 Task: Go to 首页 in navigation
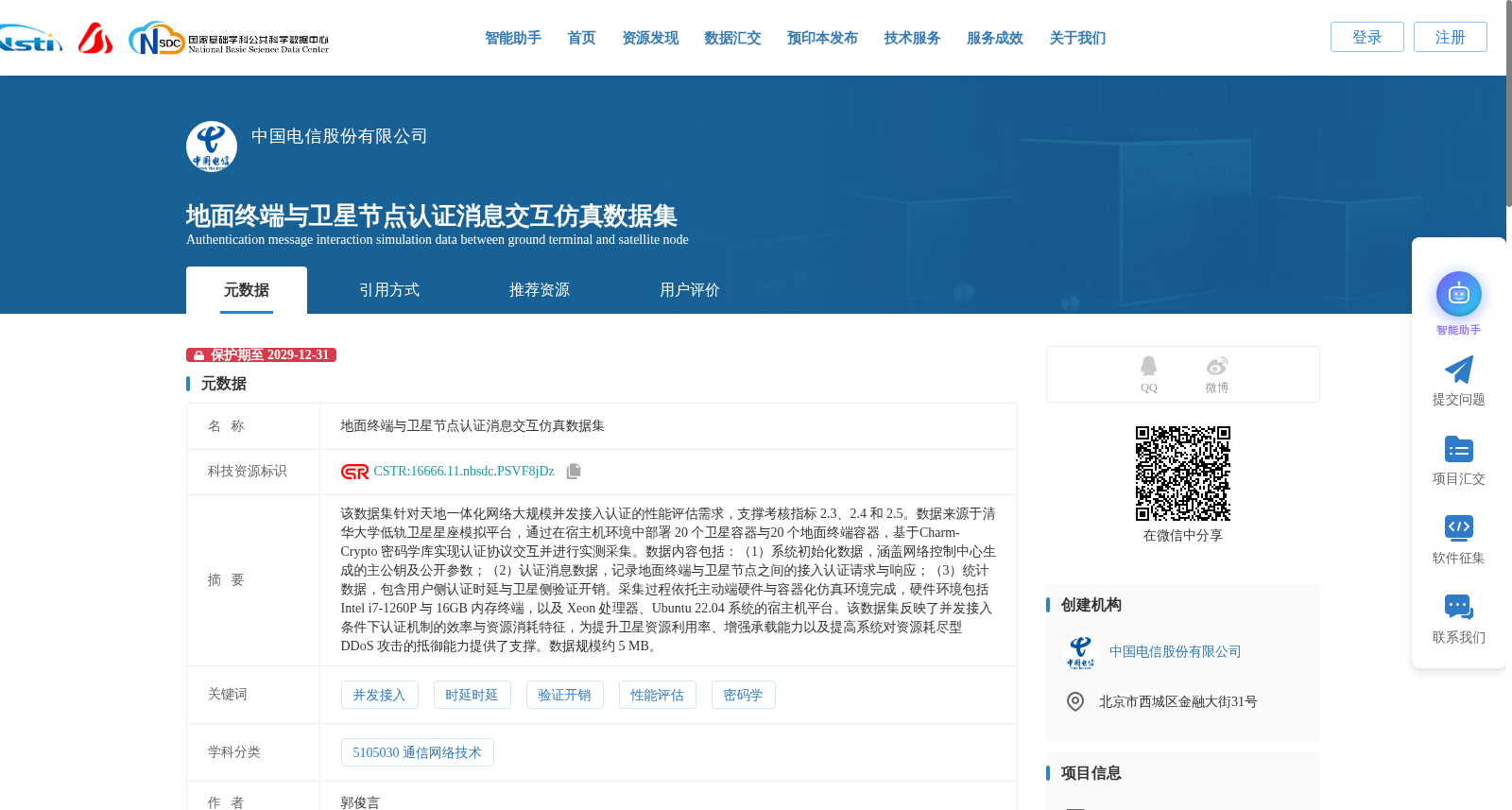point(581,38)
